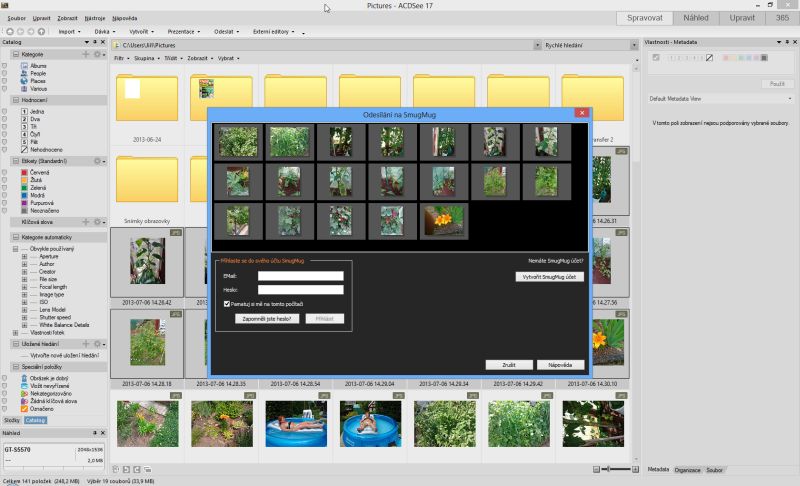Toggle the marker next to Označeno item
800x486 pixels.
click(5, 408)
